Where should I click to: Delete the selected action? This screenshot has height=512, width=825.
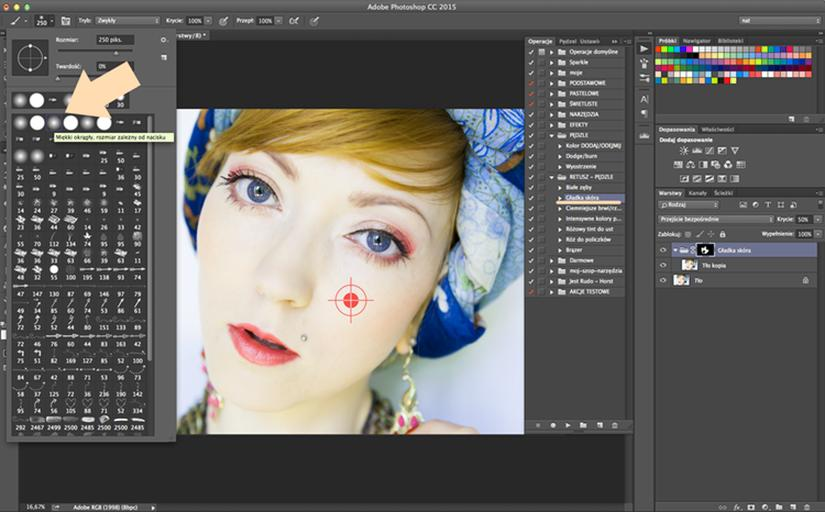(615, 425)
